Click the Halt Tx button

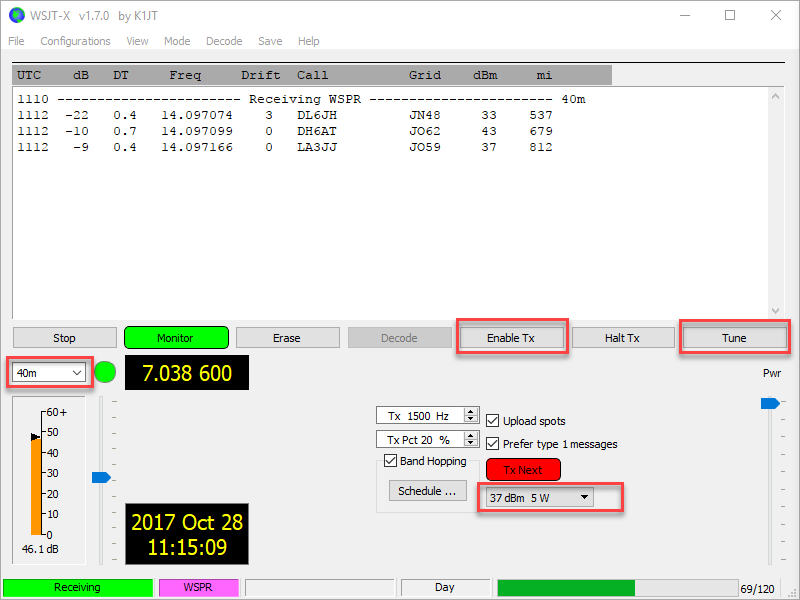pos(623,338)
